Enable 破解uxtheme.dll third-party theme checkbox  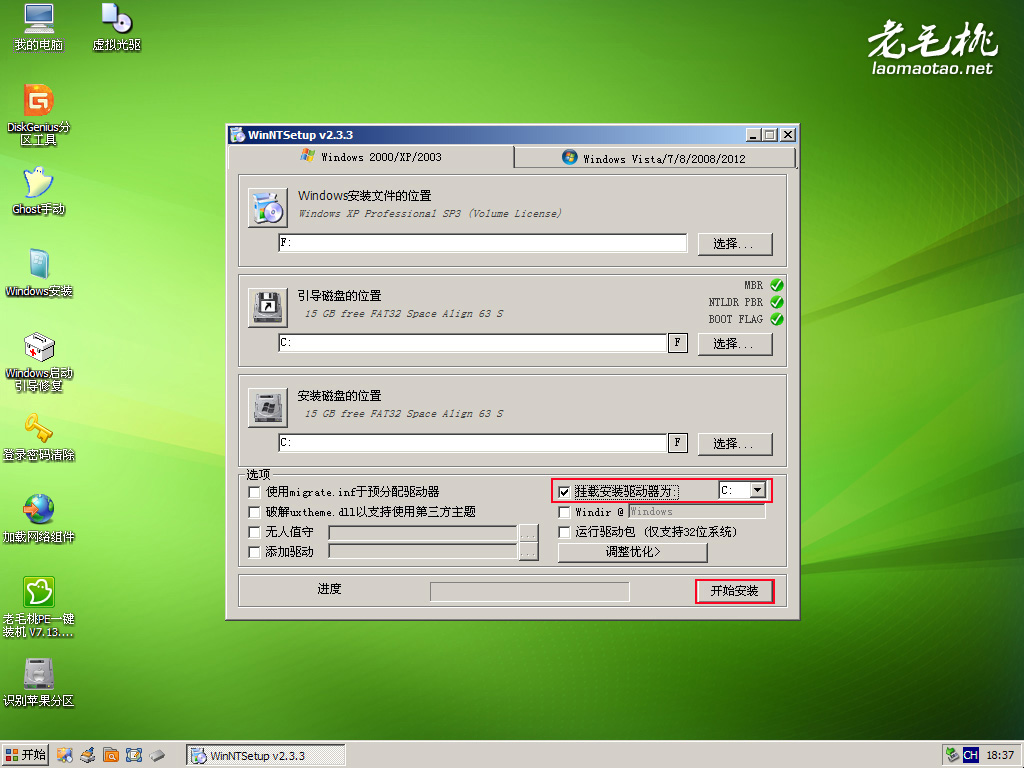click(x=255, y=512)
